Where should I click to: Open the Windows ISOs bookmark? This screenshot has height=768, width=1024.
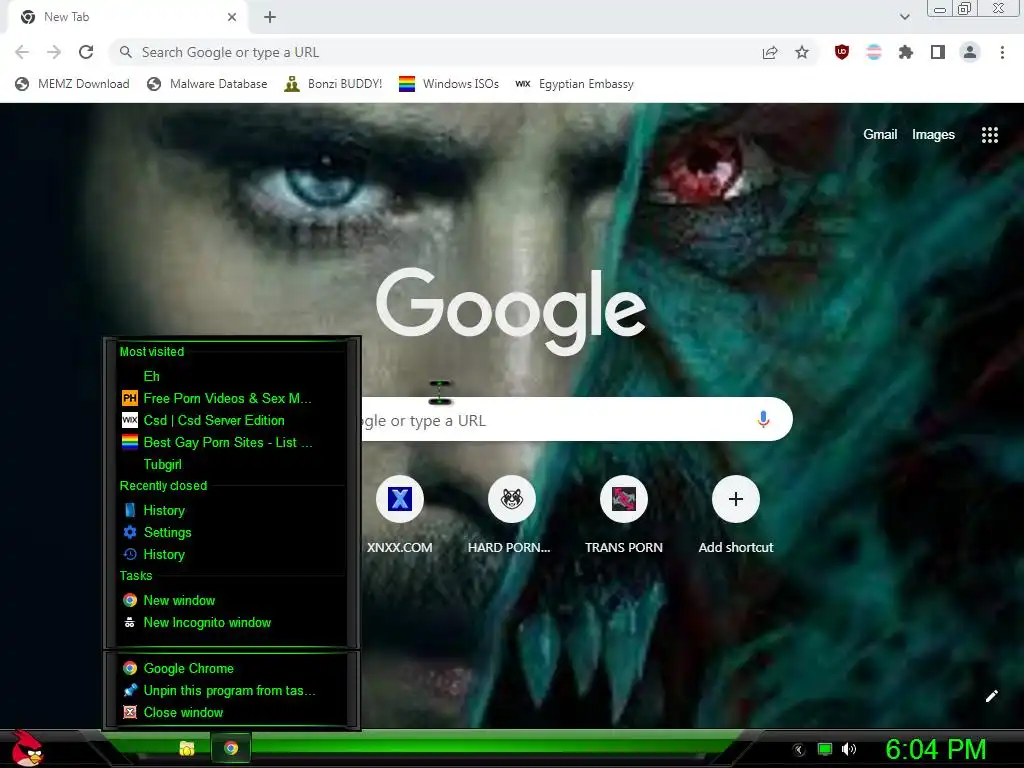click(x=449, y=84)
